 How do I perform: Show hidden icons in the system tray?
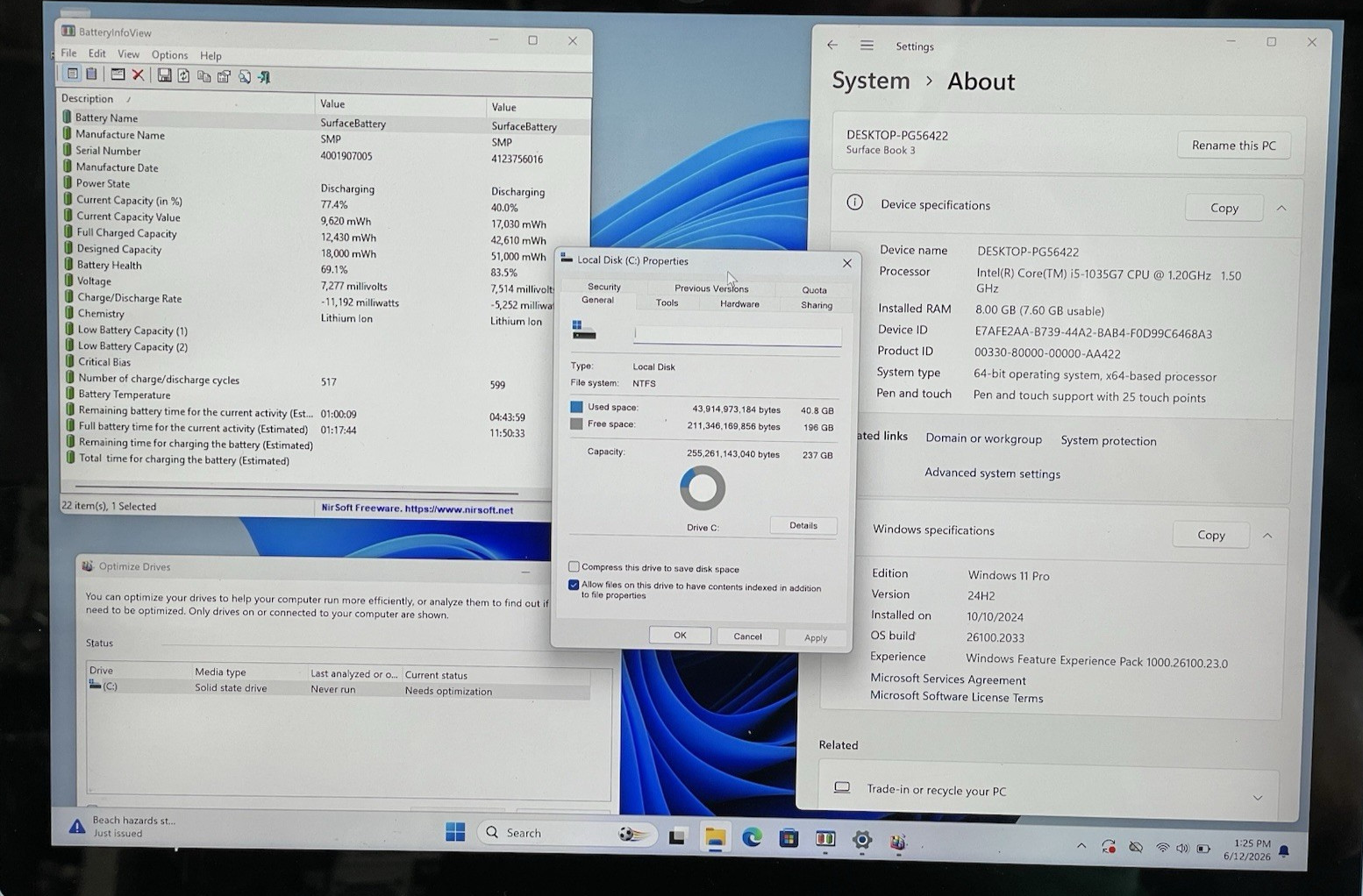[1081, 846]
